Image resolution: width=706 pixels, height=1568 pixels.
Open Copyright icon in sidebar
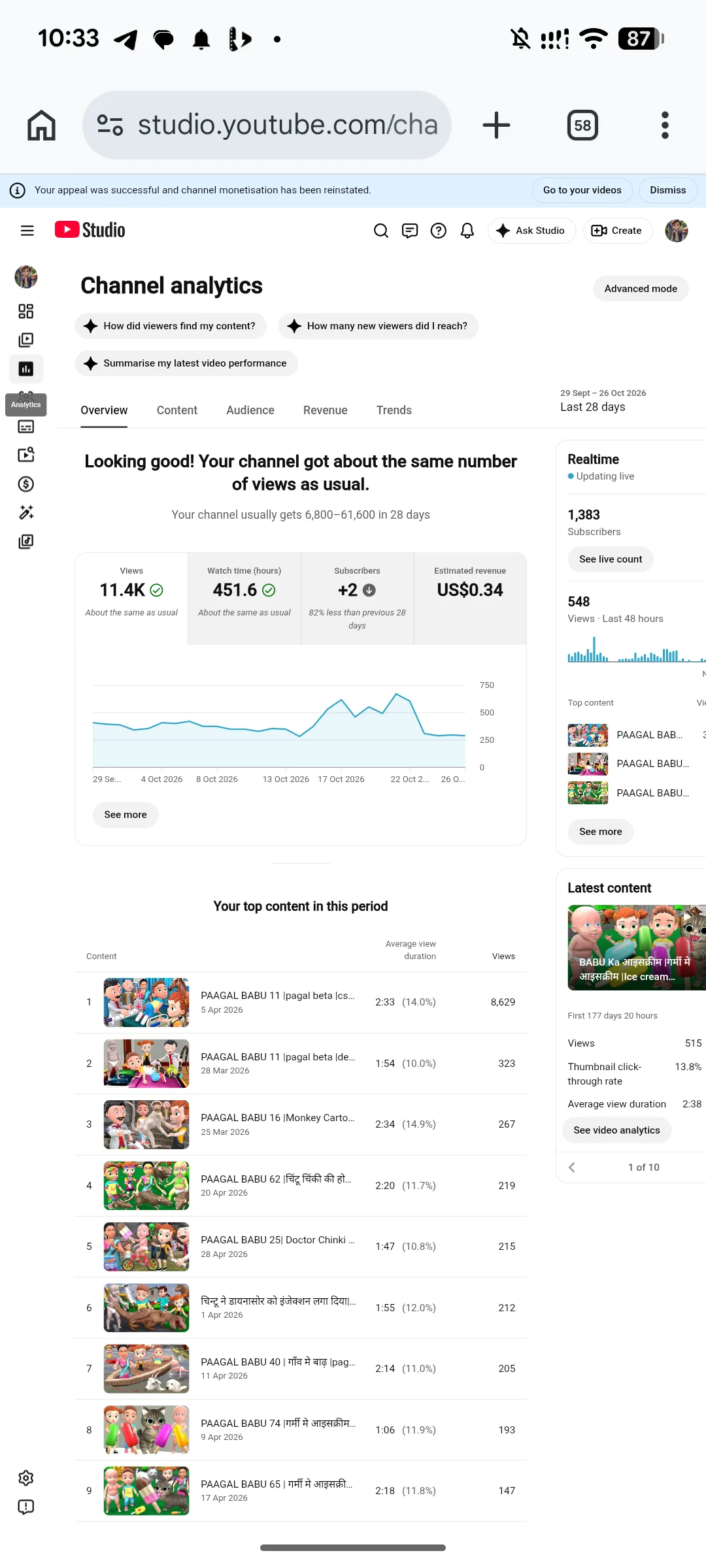coord(26,455)
